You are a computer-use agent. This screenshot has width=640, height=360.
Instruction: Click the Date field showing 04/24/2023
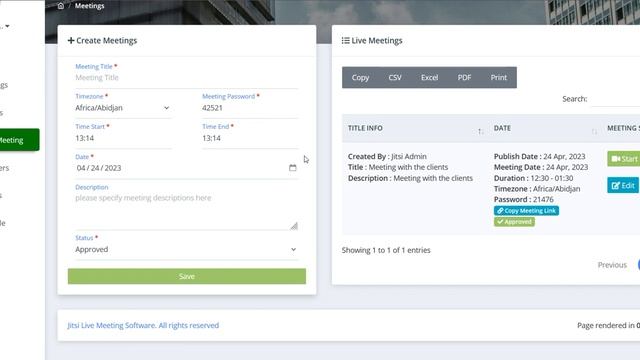186,168
